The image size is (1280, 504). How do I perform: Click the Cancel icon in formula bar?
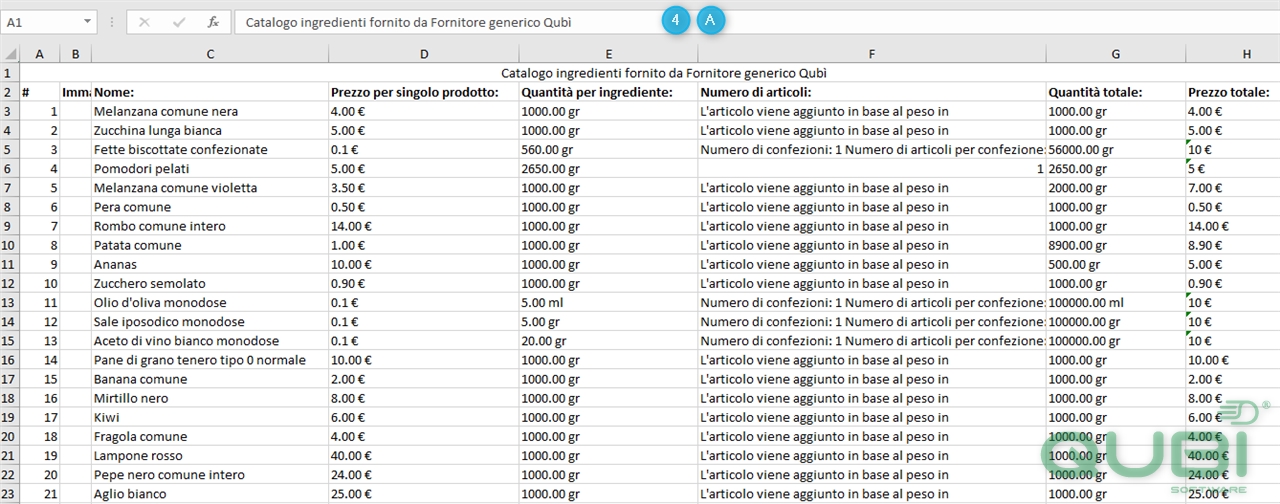coord(145,21)
